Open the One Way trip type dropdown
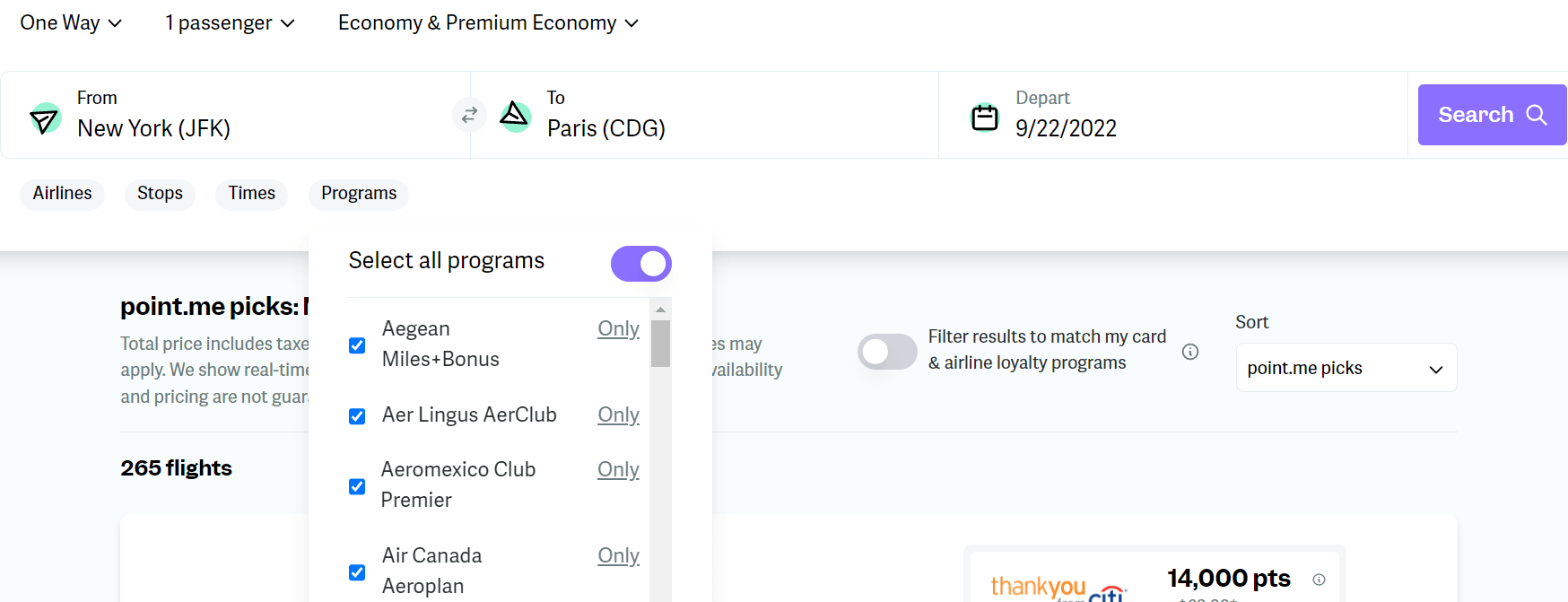This screenshot has width=1568, height=602. tap(70, 22)
